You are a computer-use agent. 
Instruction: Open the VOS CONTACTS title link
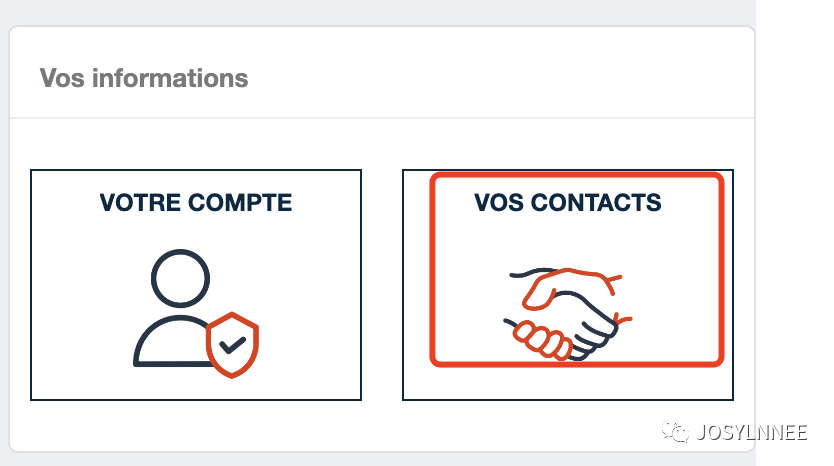click(x=567, y=203)
